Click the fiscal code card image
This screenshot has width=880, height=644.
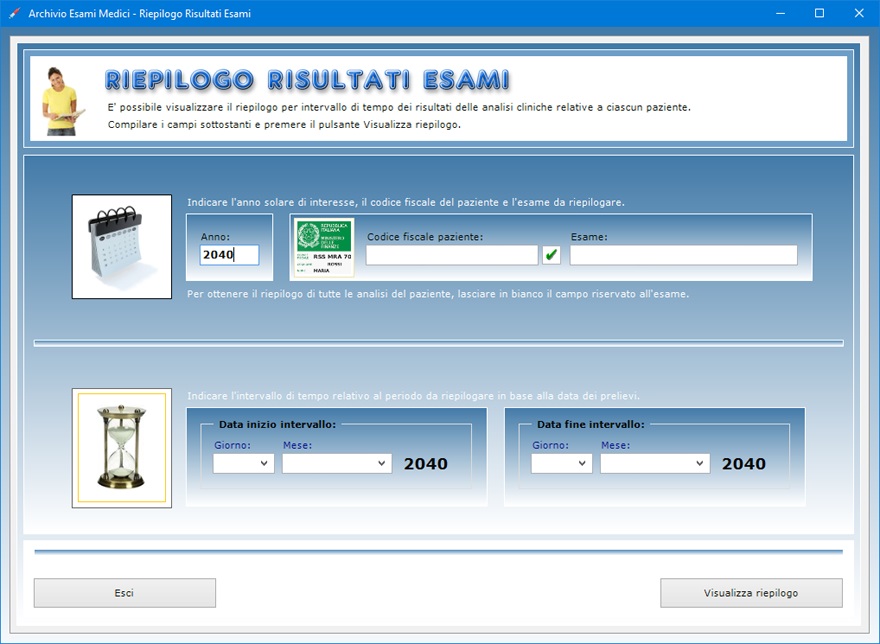tap(322, 247)
